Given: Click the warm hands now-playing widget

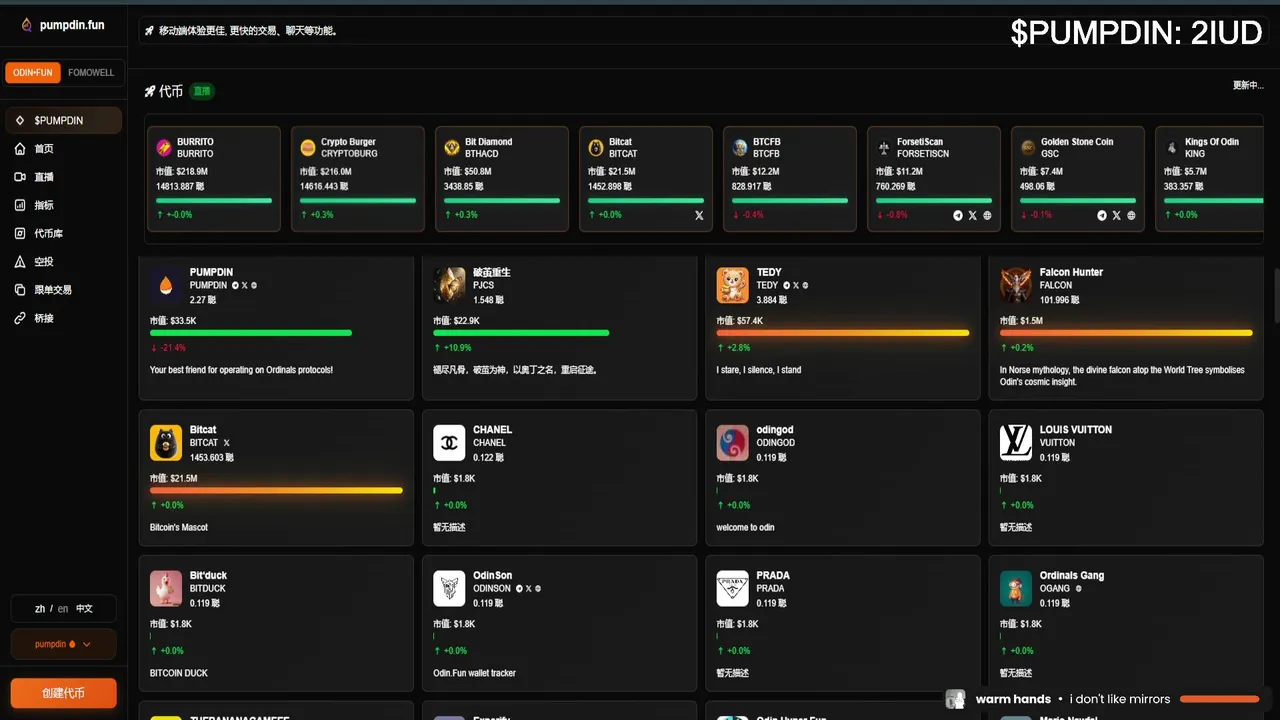Looking at the screenshot, I should tap(1105, 699).
